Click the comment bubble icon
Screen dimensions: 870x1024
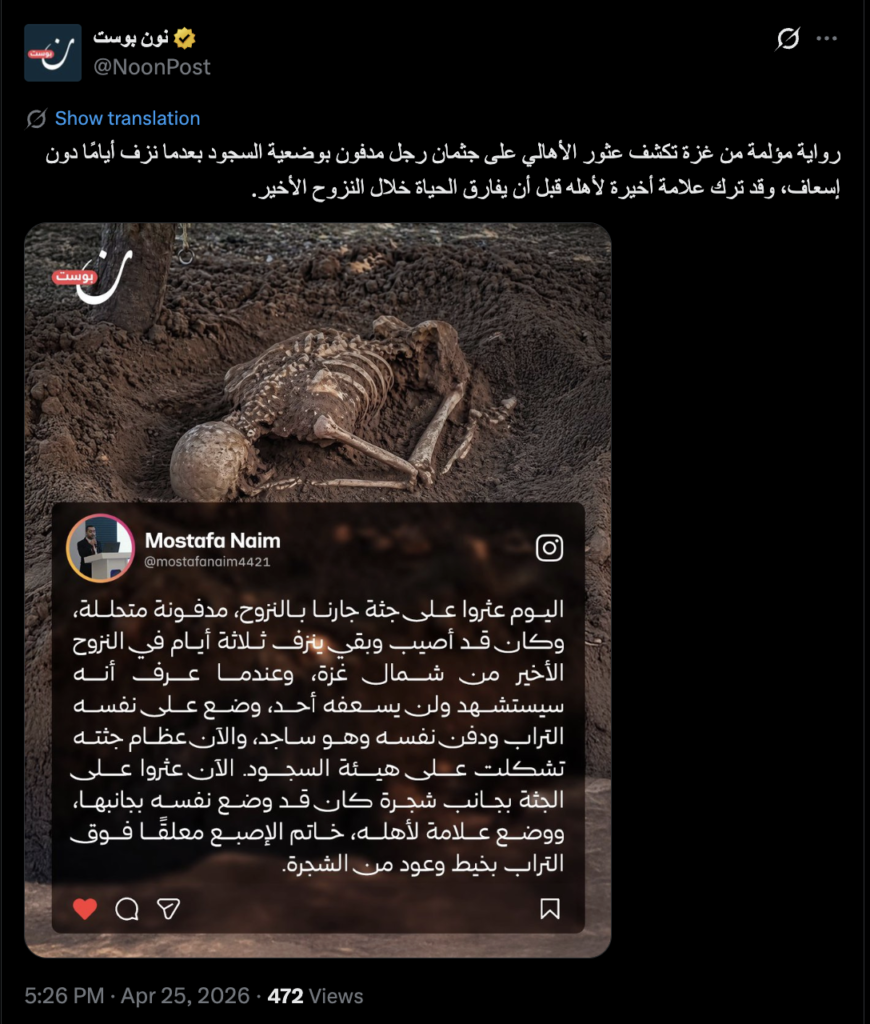(x=127, y=908)
